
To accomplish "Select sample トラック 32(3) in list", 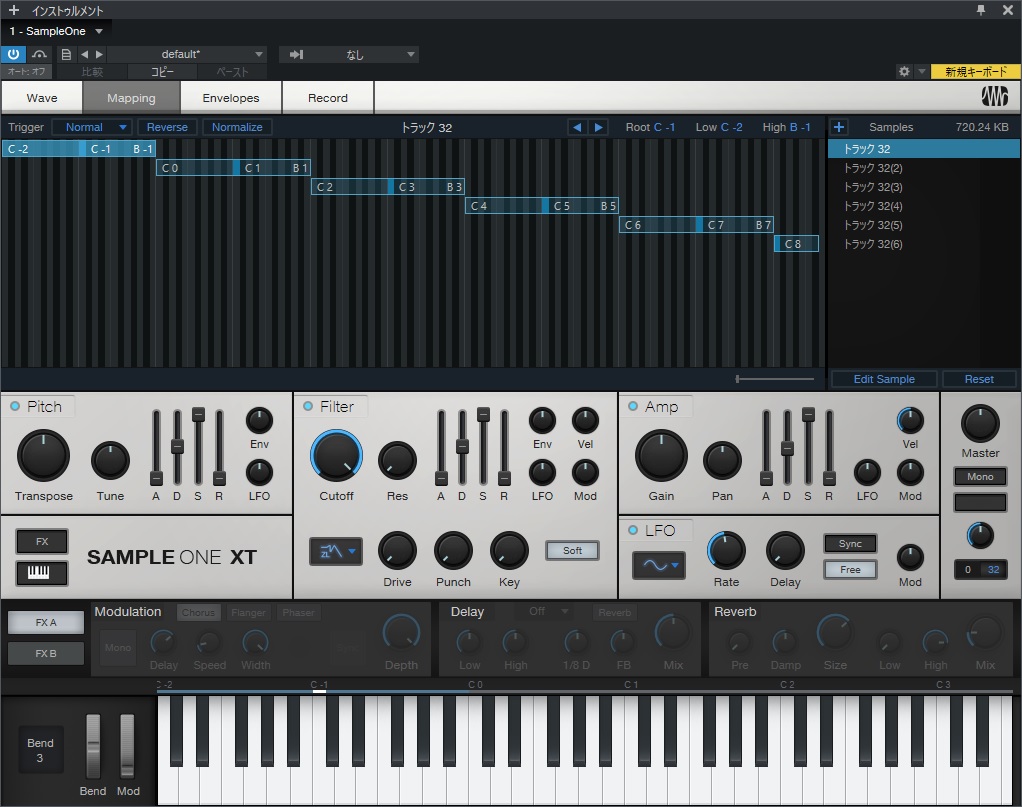I will [x=923, y=187].
